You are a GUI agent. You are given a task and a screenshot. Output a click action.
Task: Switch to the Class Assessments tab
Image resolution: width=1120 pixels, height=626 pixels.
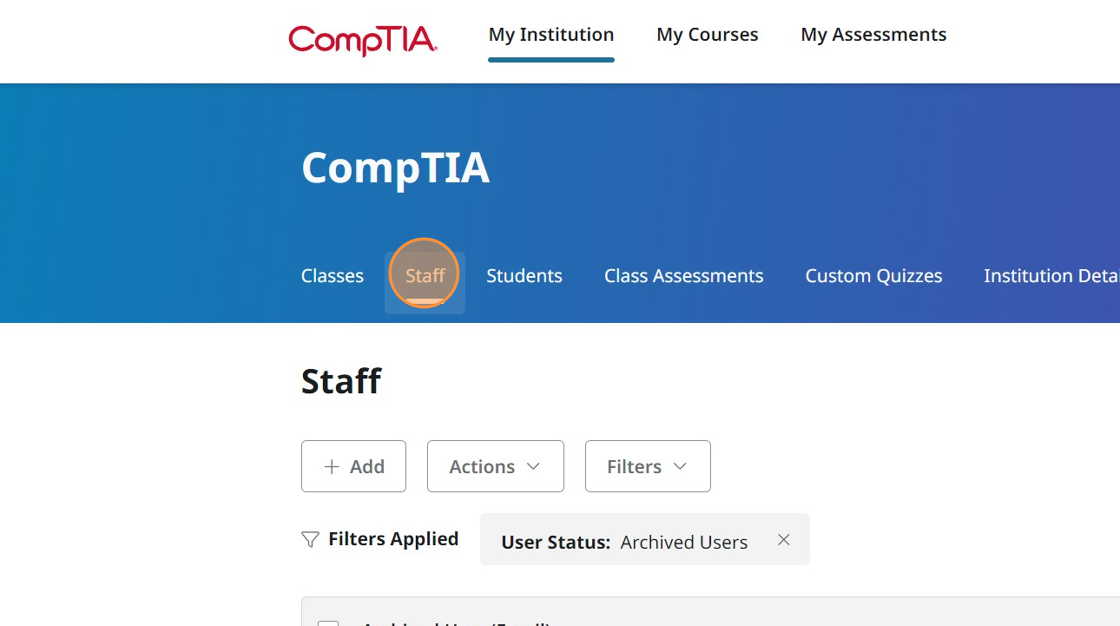[683, 276]
